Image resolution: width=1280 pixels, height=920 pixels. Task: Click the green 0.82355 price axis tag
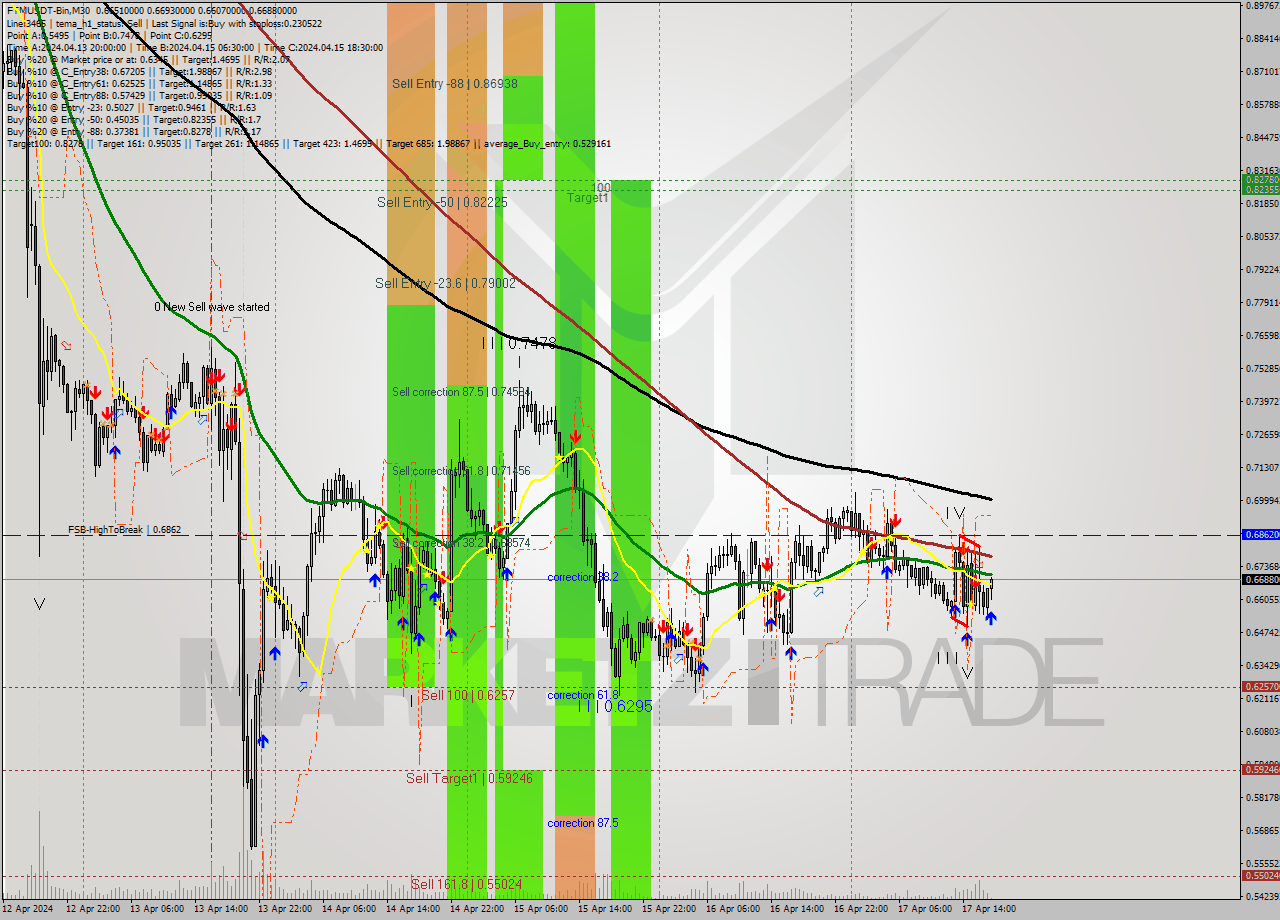(1260, 189)
